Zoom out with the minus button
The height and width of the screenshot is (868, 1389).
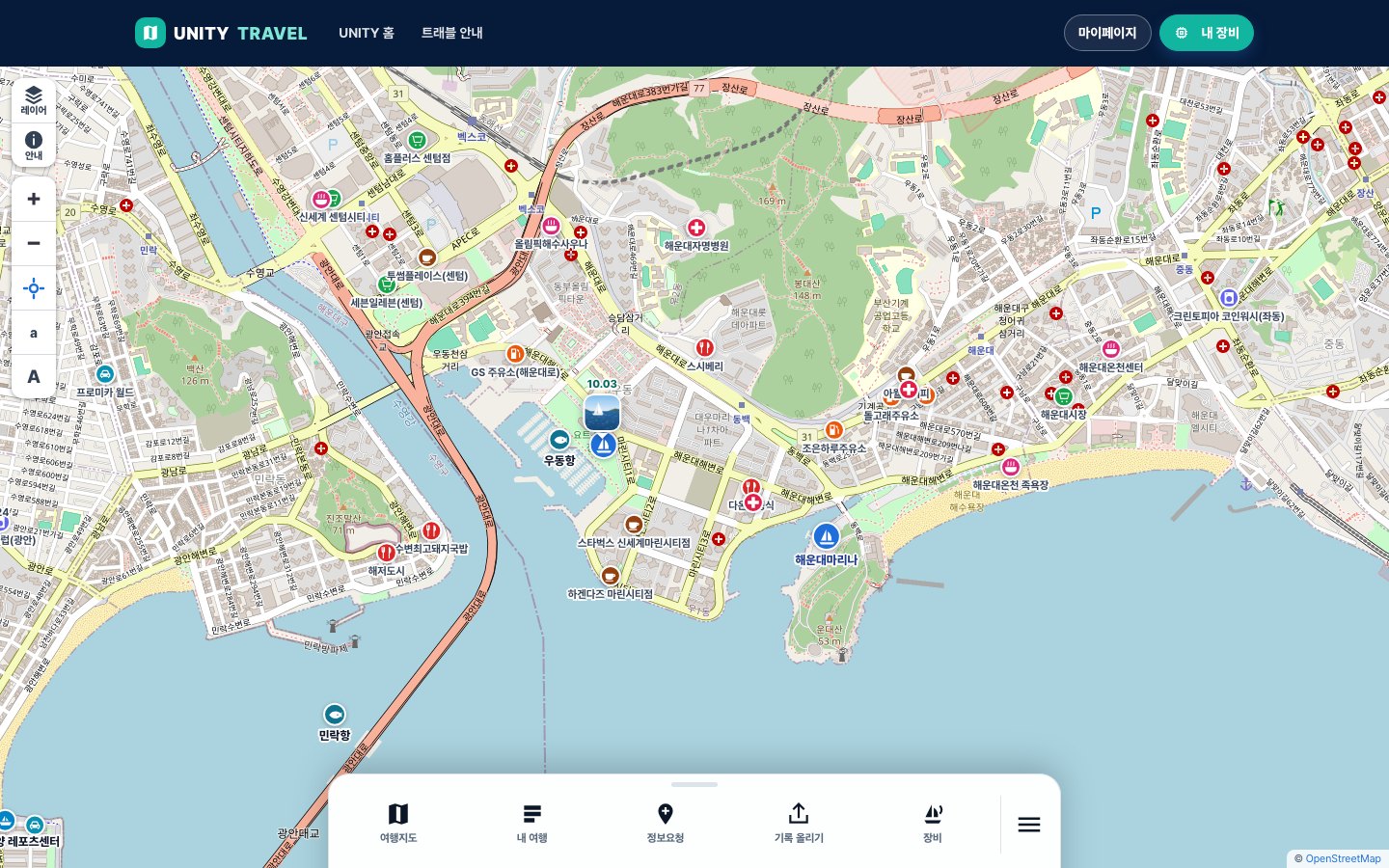coord(34,243)
